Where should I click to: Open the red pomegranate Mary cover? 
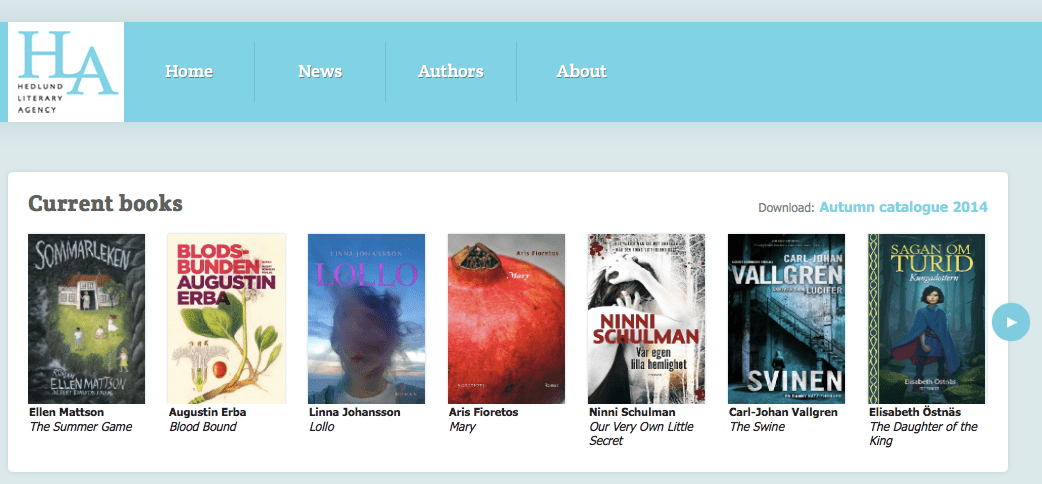coord(506,318)
